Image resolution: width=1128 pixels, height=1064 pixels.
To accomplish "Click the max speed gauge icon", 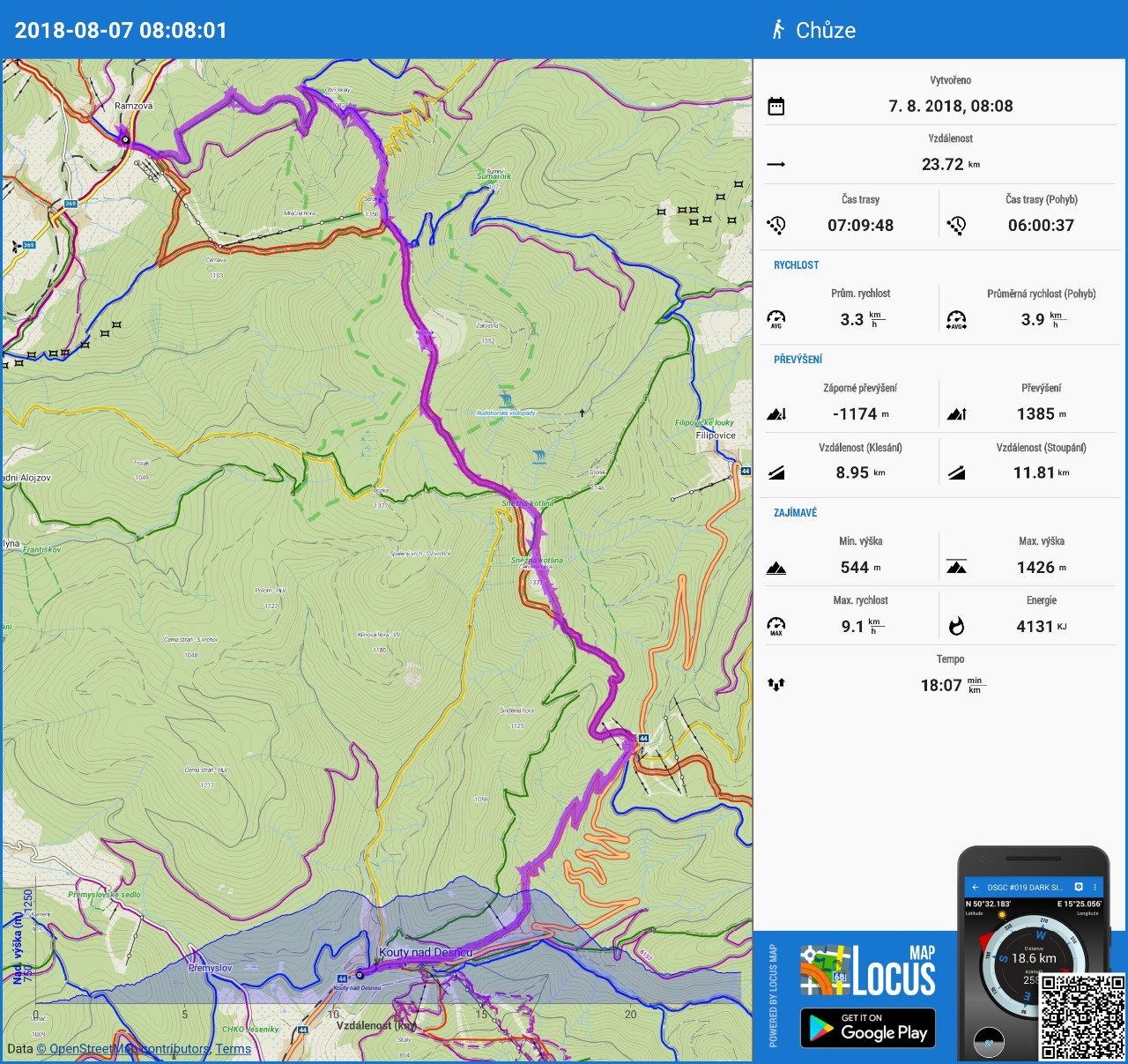I will pyautogui.click(x=775, y=627).
